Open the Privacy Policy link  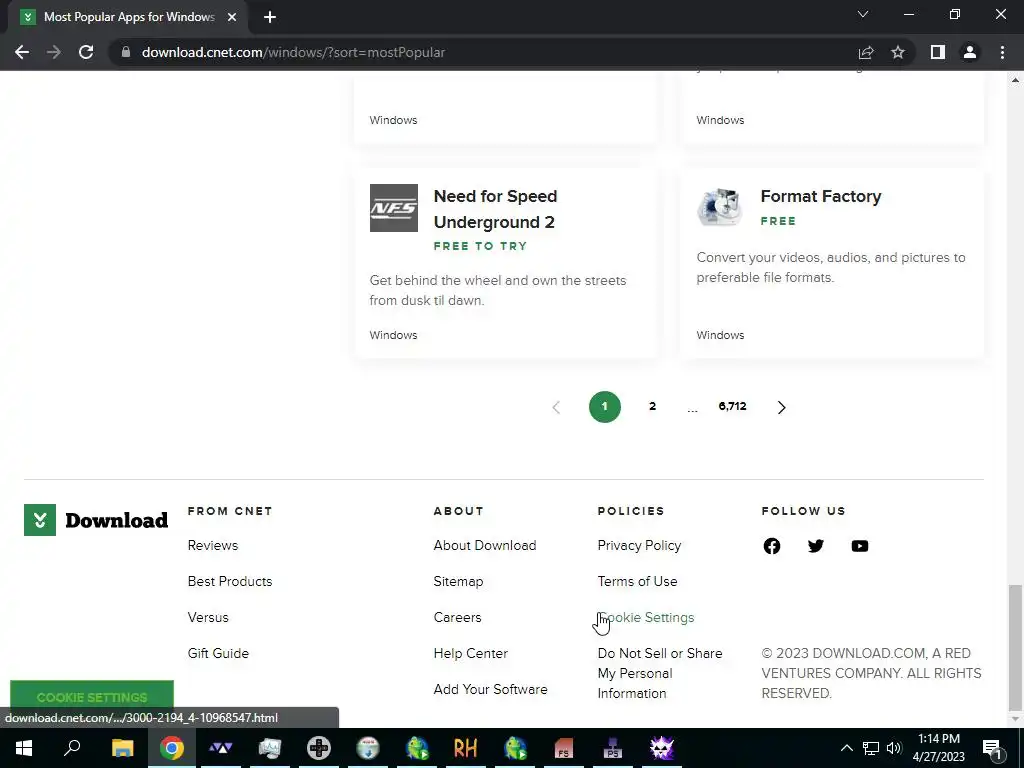(x=639, y=545)
